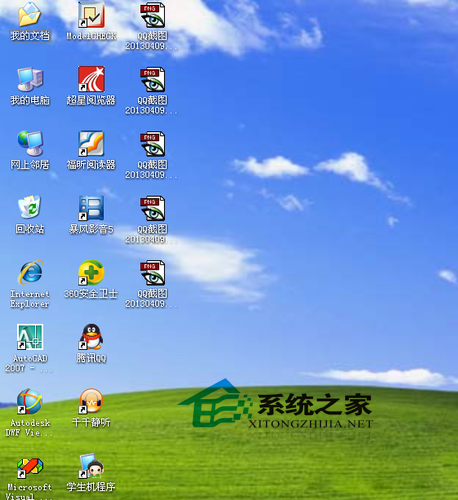This screenshot has height=500, width=458.
Task: Click the 腾讯QQ penguin icon
Action: 91,337
